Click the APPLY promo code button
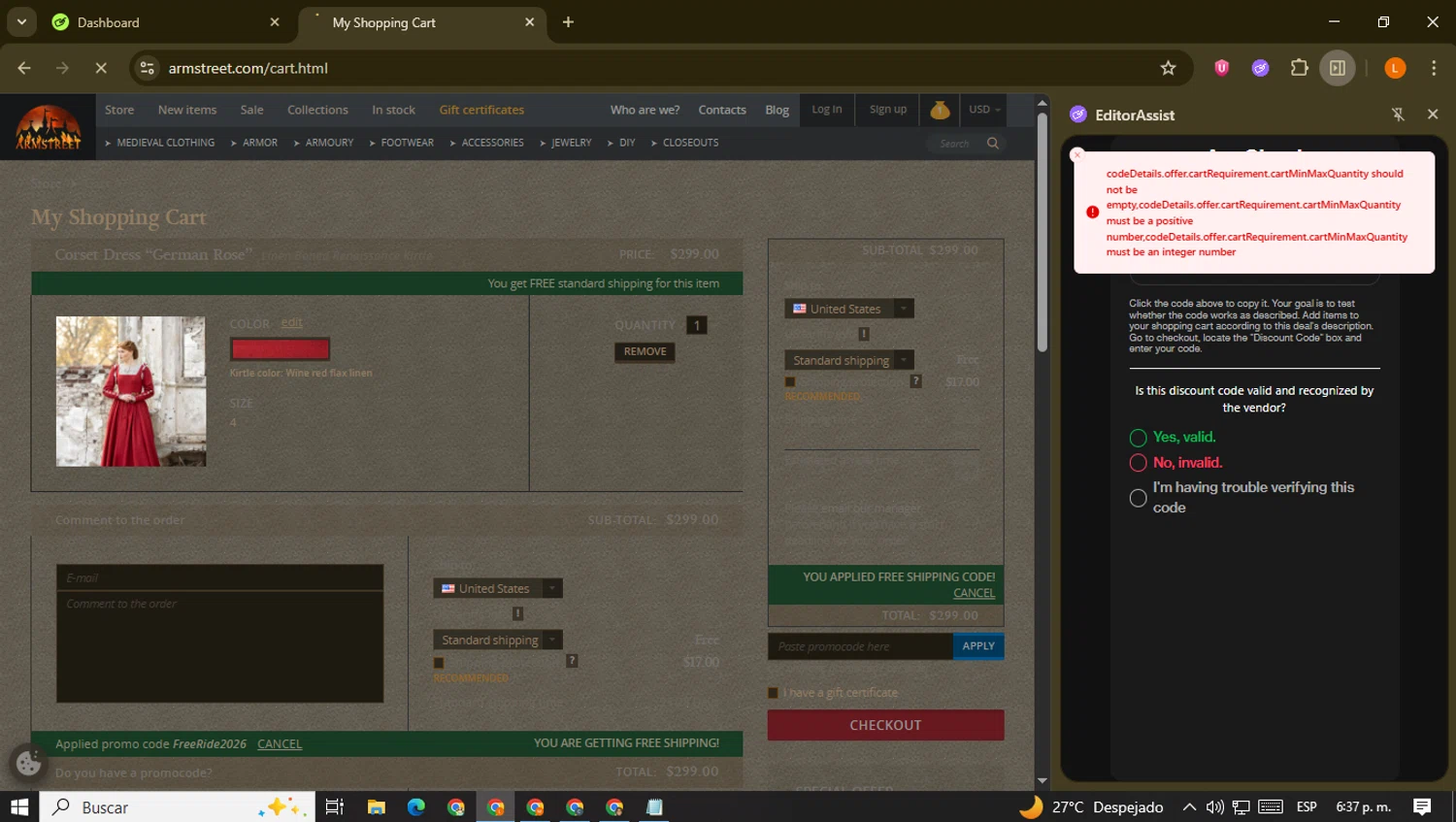Screen dimensions: 1456x822 (x=978, y=646)
